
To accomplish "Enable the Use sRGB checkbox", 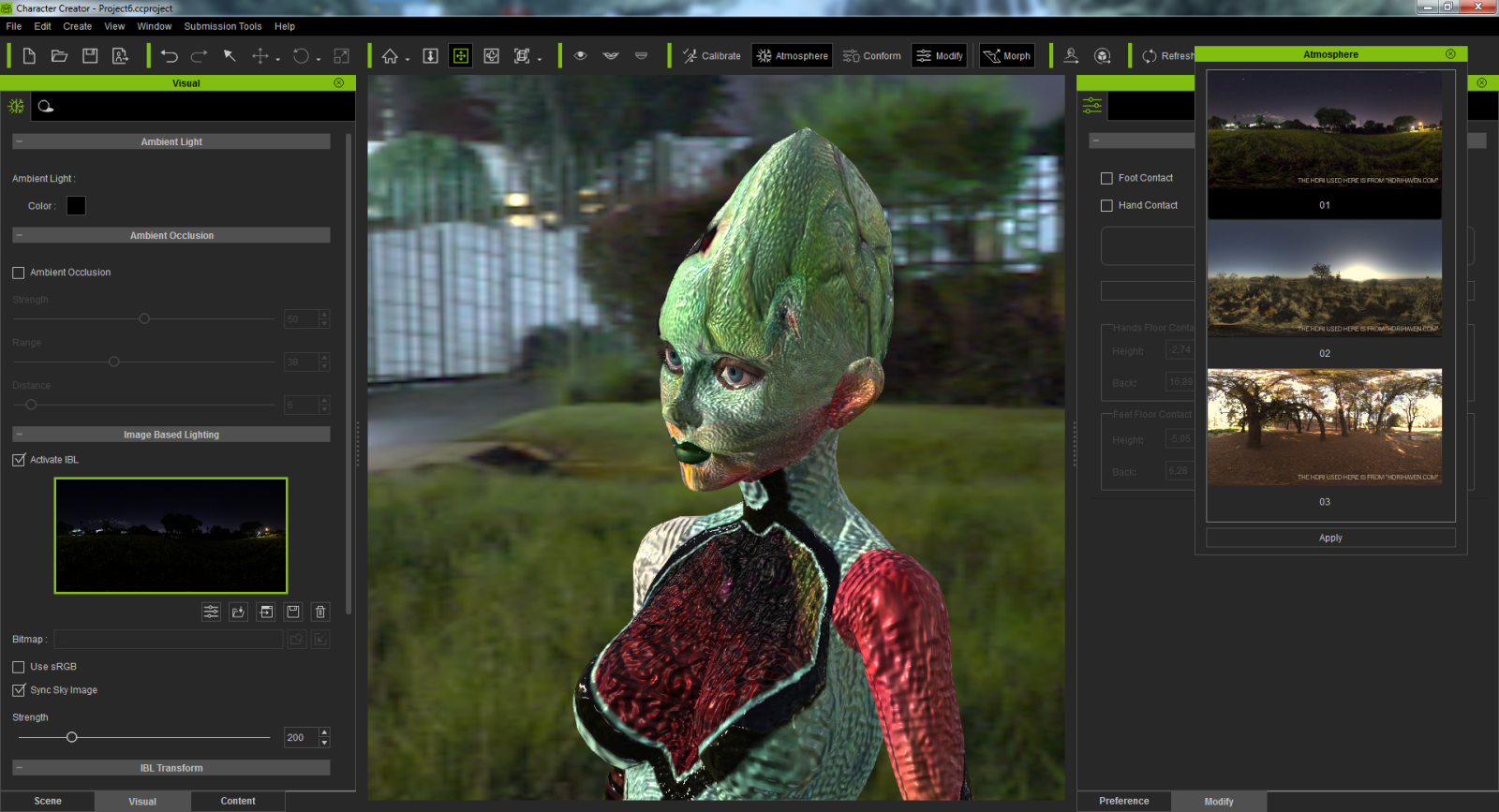I will pos(19,667).
